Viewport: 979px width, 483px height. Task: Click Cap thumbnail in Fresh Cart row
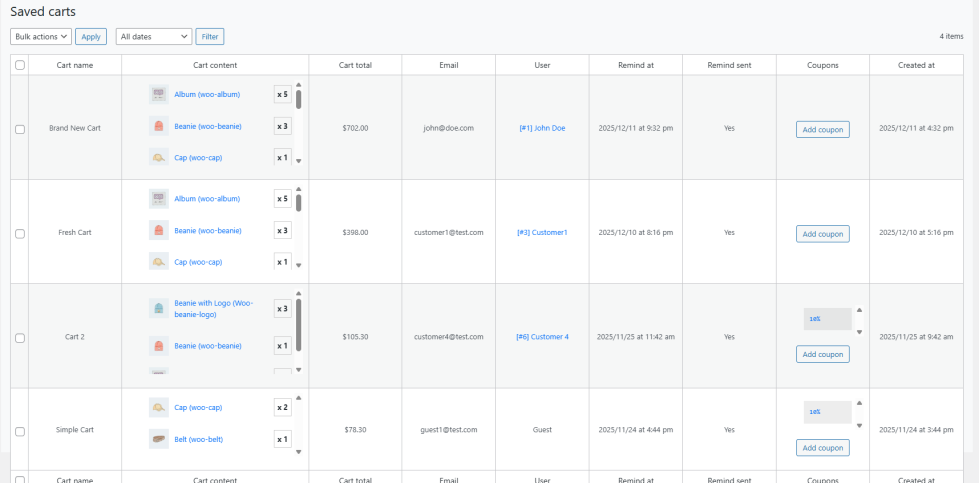coord(159,261)
